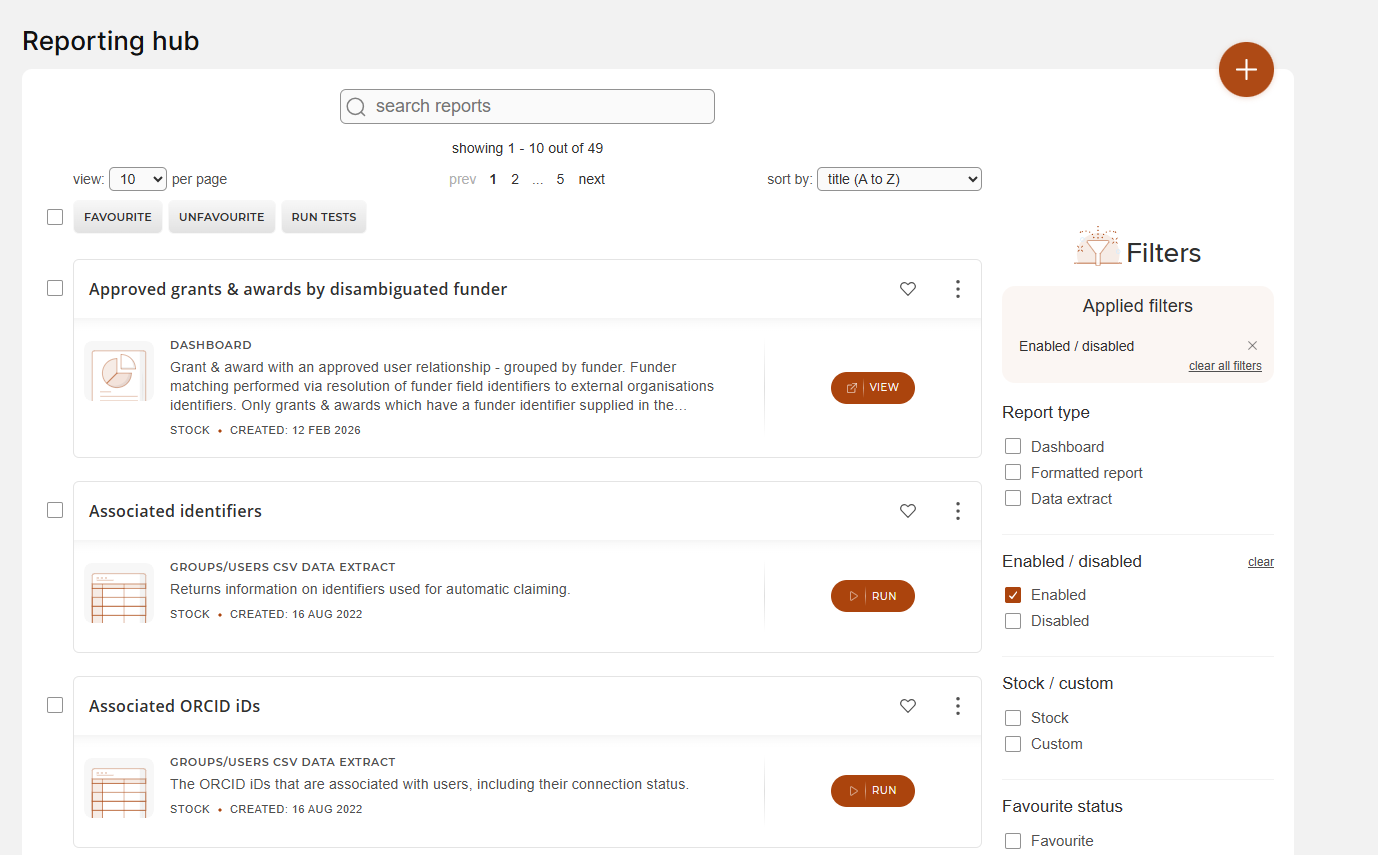Check the Dashboard report type filter
Viewport: 1378px width, 855px height.
pos(1013,447)
